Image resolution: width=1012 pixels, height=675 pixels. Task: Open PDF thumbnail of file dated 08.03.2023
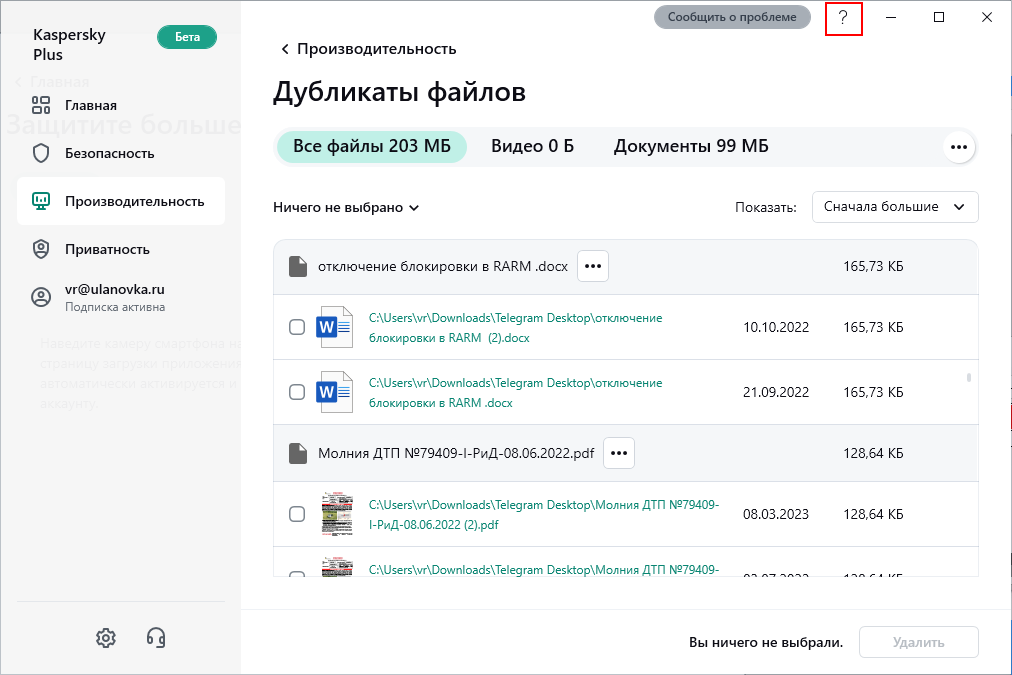(x=337, y=514)
